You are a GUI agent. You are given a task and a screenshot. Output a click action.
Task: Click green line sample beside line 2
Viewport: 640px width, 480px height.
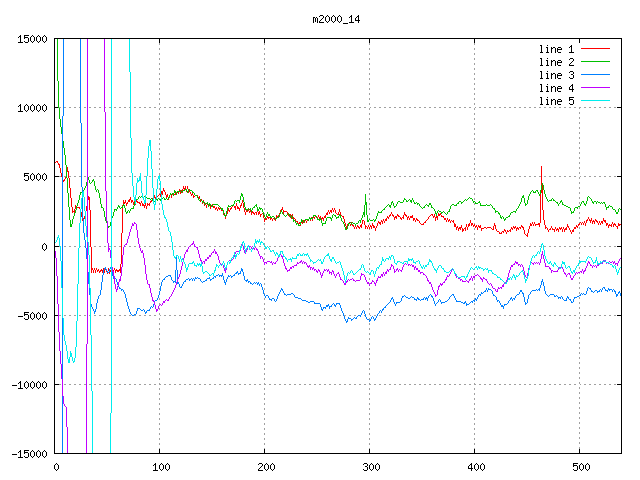[x=596, y=62]
